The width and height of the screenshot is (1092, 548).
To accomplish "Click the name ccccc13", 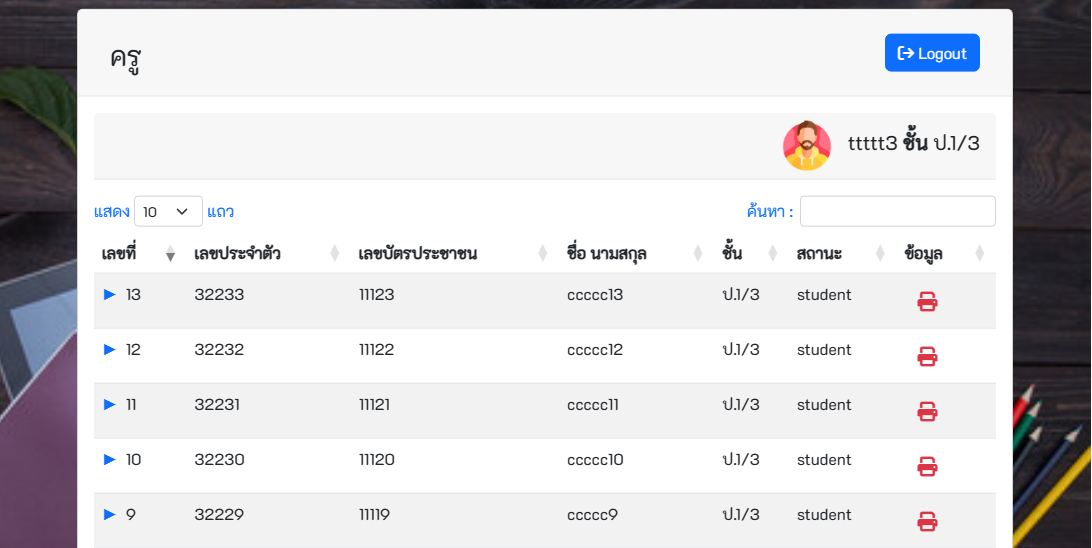I will pyautogui.click(x=595, y=295).
